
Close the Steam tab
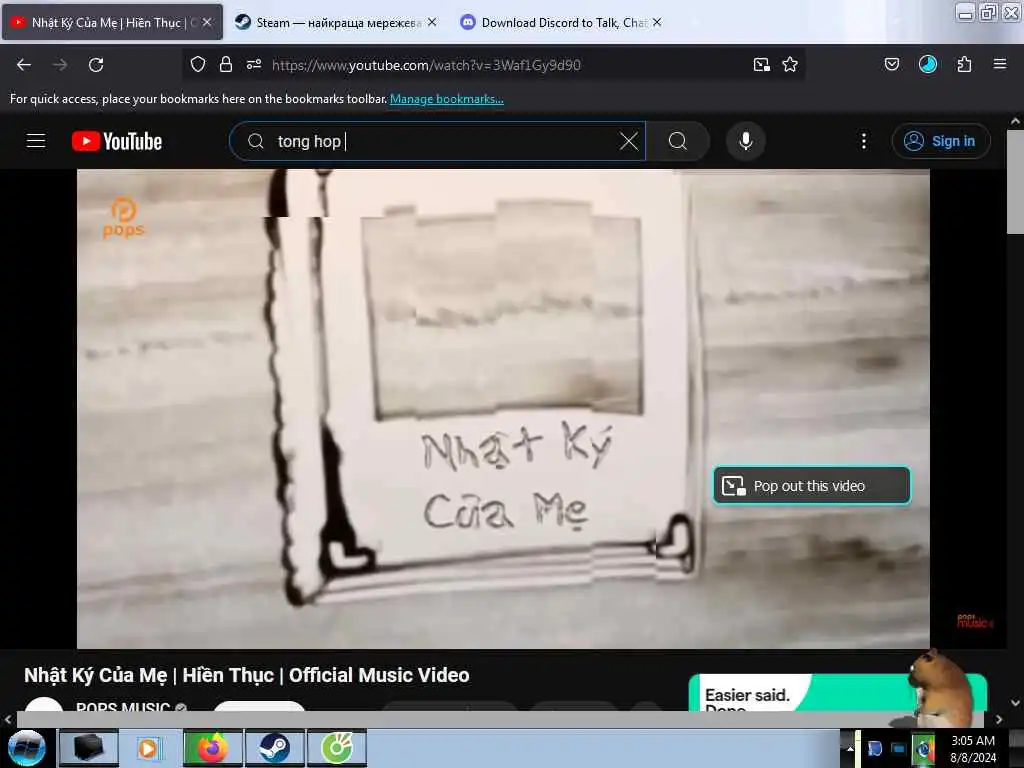(432, 22)
